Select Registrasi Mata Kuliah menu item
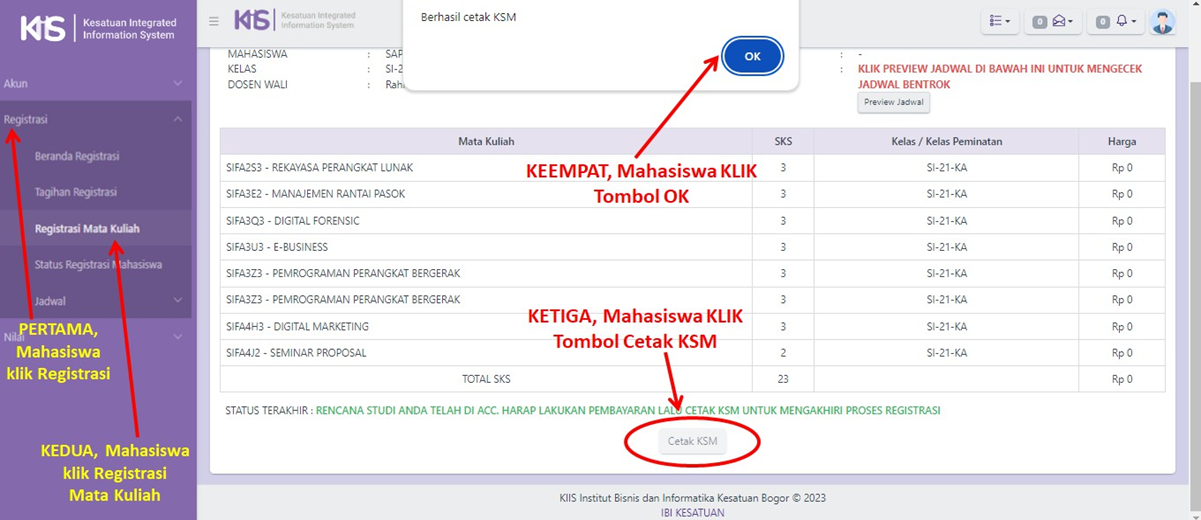Image resolution: width=1201 pixels, height=520 pixels. pos(87,228)
